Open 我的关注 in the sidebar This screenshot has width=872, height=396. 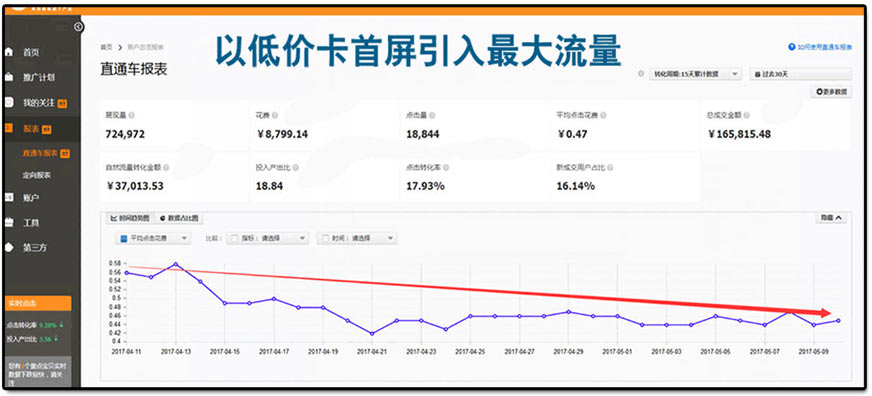pyautogui.click(x=39, y=103)
